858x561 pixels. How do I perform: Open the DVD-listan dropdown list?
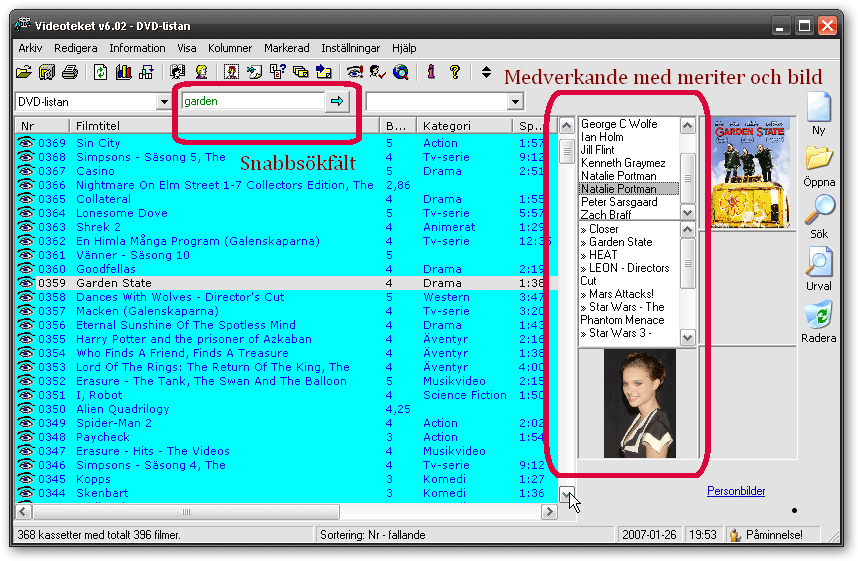coord(164,102)
